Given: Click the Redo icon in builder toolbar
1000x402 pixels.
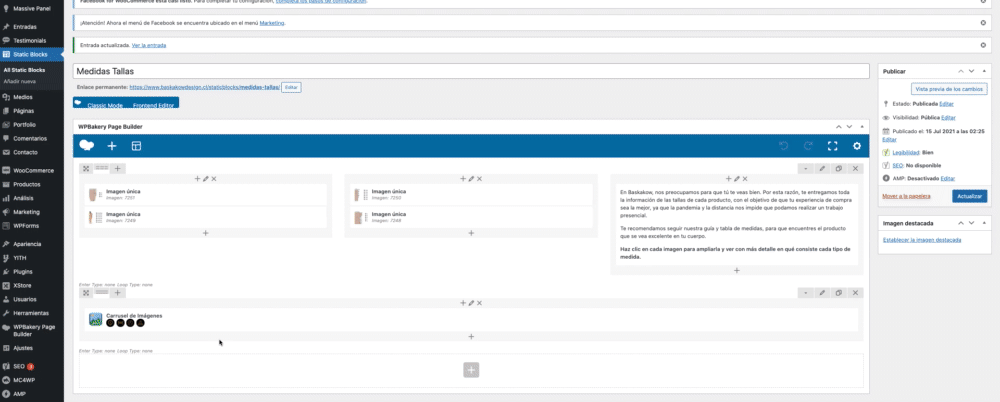Looking at the screenshot, I should coord(808,146).
